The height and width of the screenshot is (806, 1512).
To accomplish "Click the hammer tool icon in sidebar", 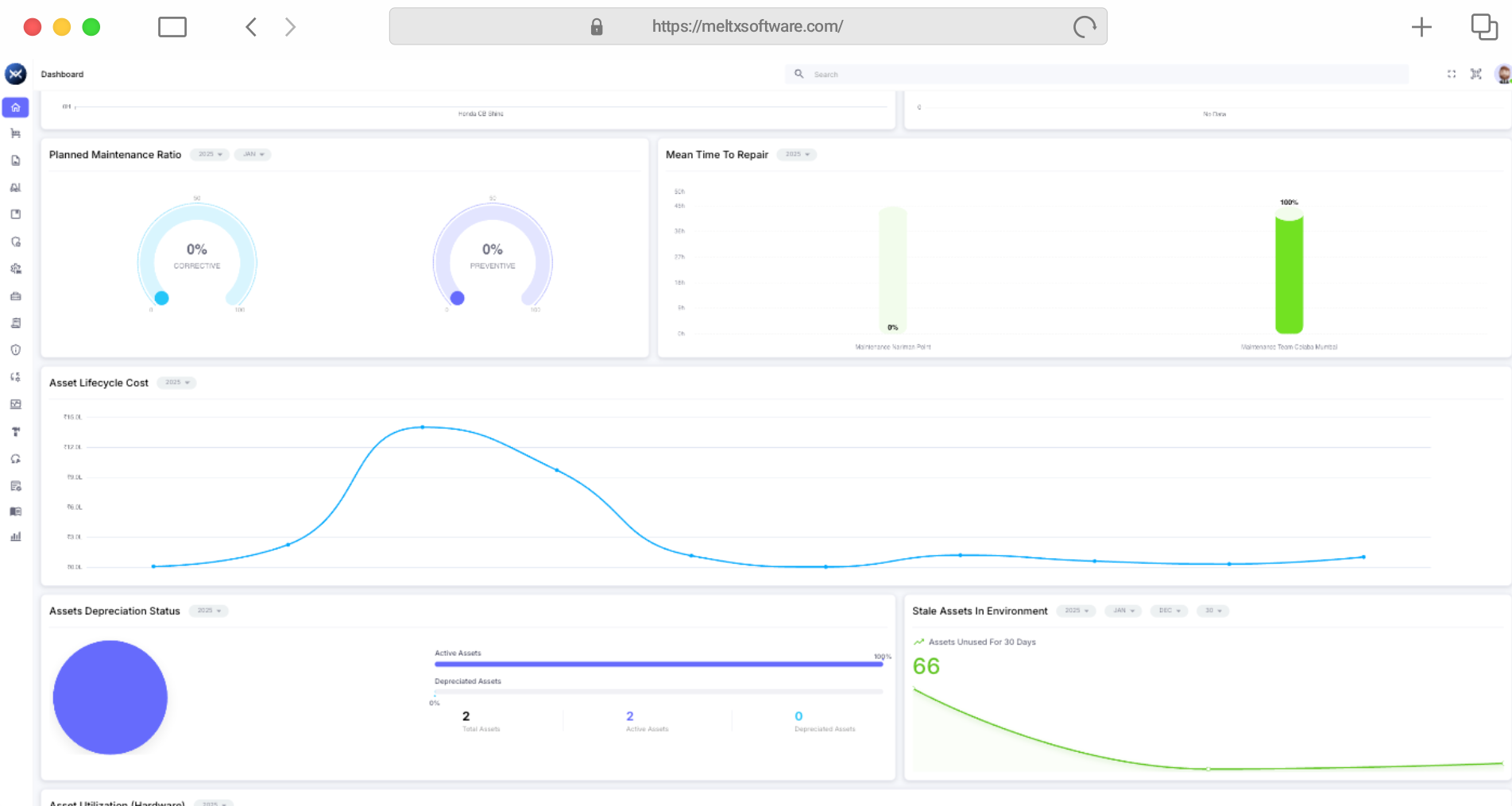I will pyautogui.click(x=16, y=432).
